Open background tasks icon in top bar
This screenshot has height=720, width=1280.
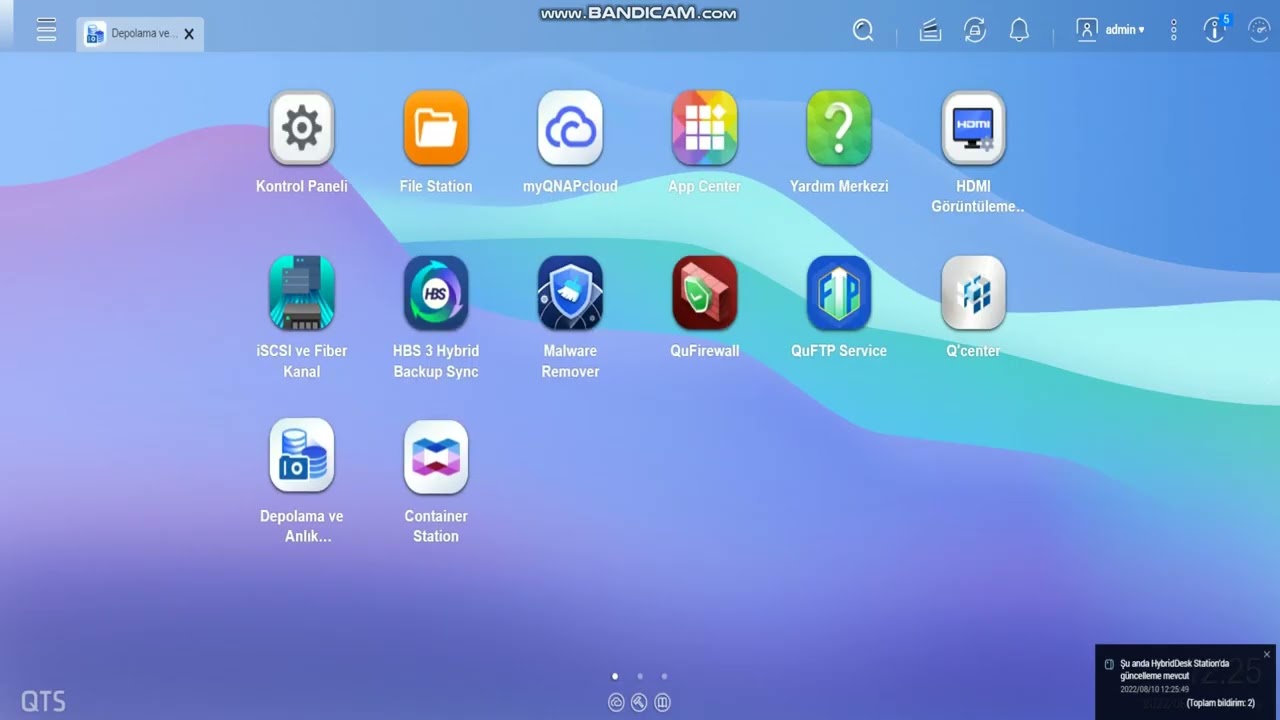(x=930, y=31)
